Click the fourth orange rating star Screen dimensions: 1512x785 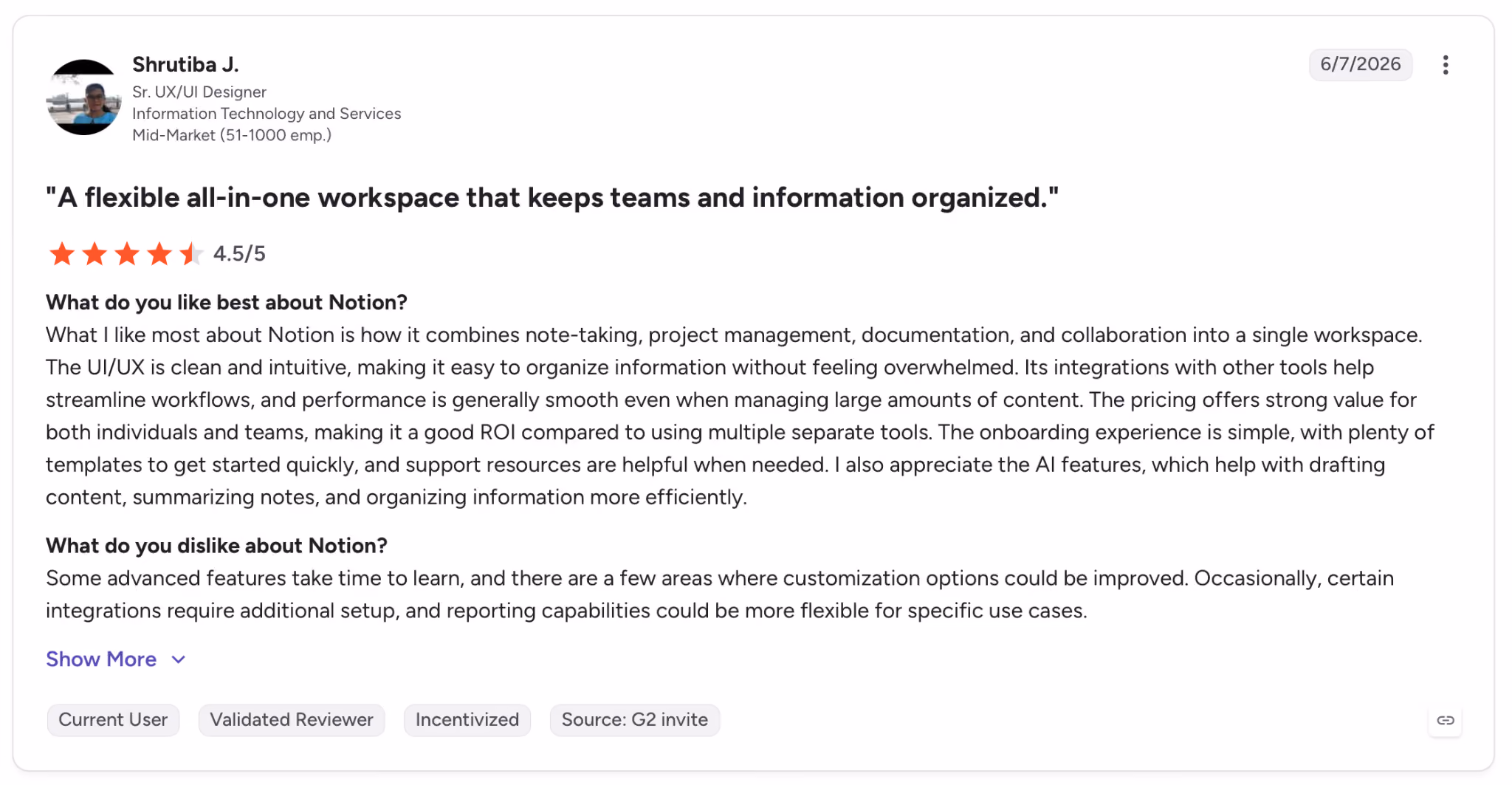(159, 254)
